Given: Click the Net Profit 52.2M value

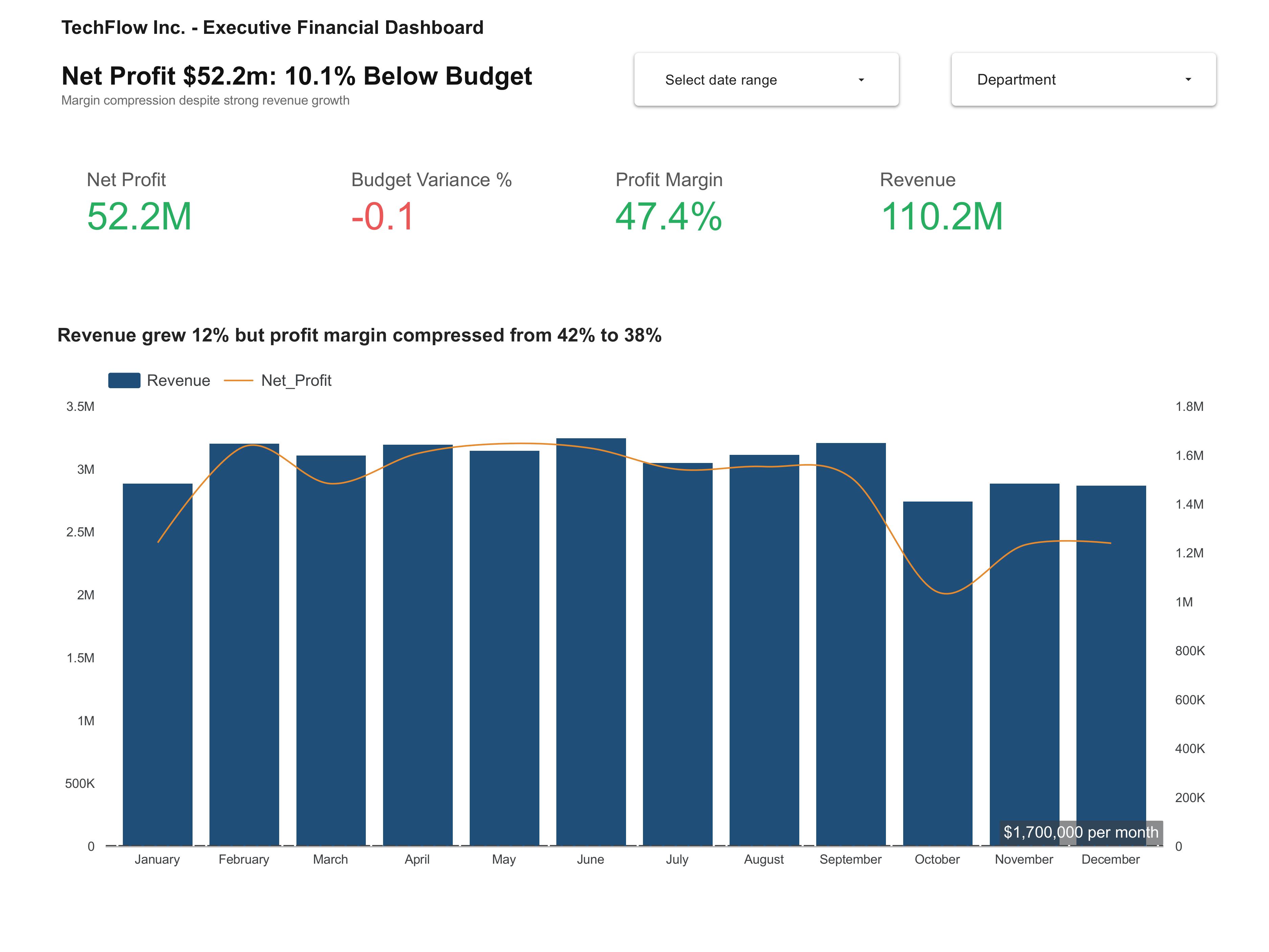Looking at the screenshot, I should (x=139, y=217).
